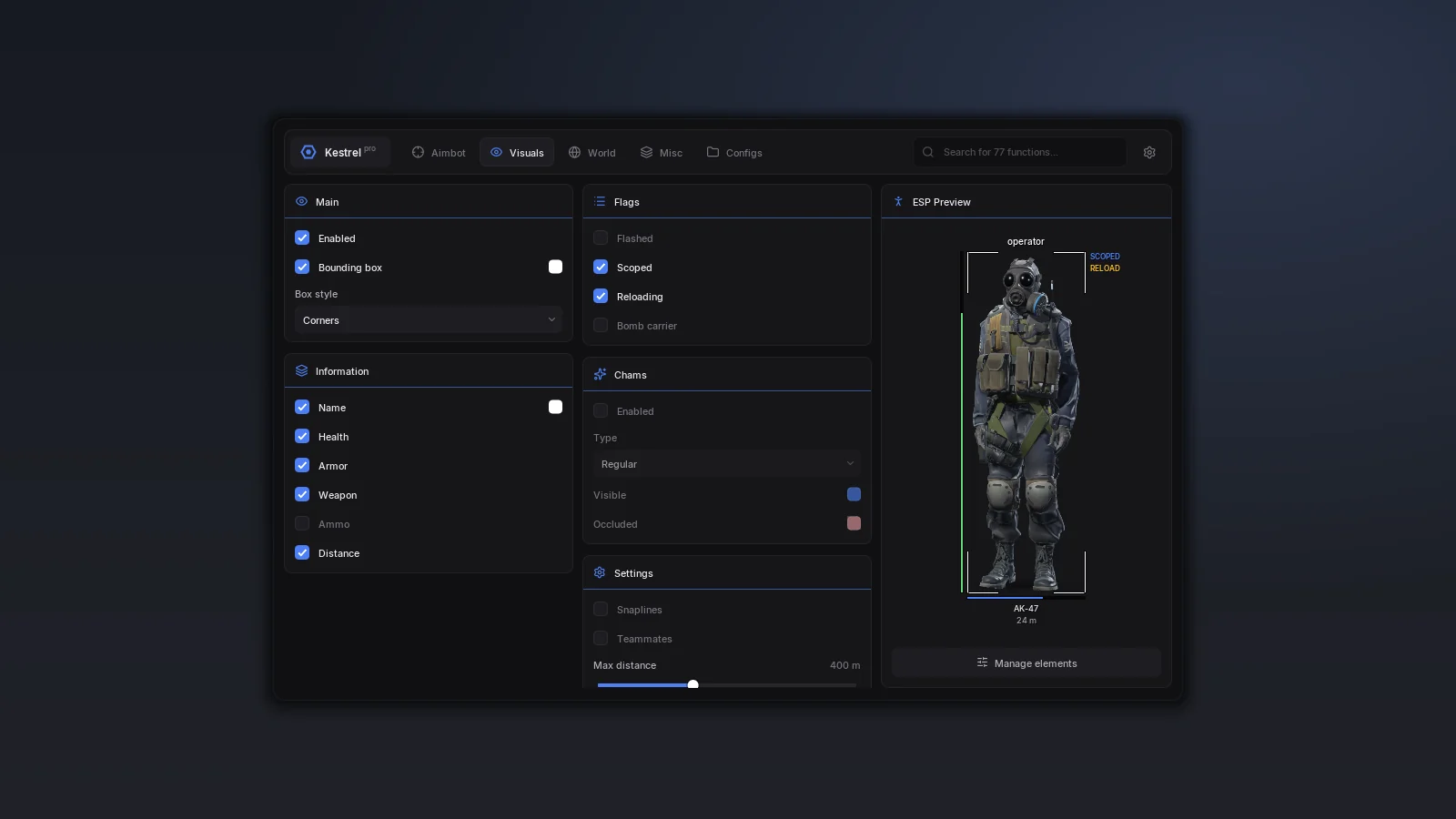Click the sliders icon in Manage elements
The width and height of the screenshot is (1456, 819).
tap(982, 662)
